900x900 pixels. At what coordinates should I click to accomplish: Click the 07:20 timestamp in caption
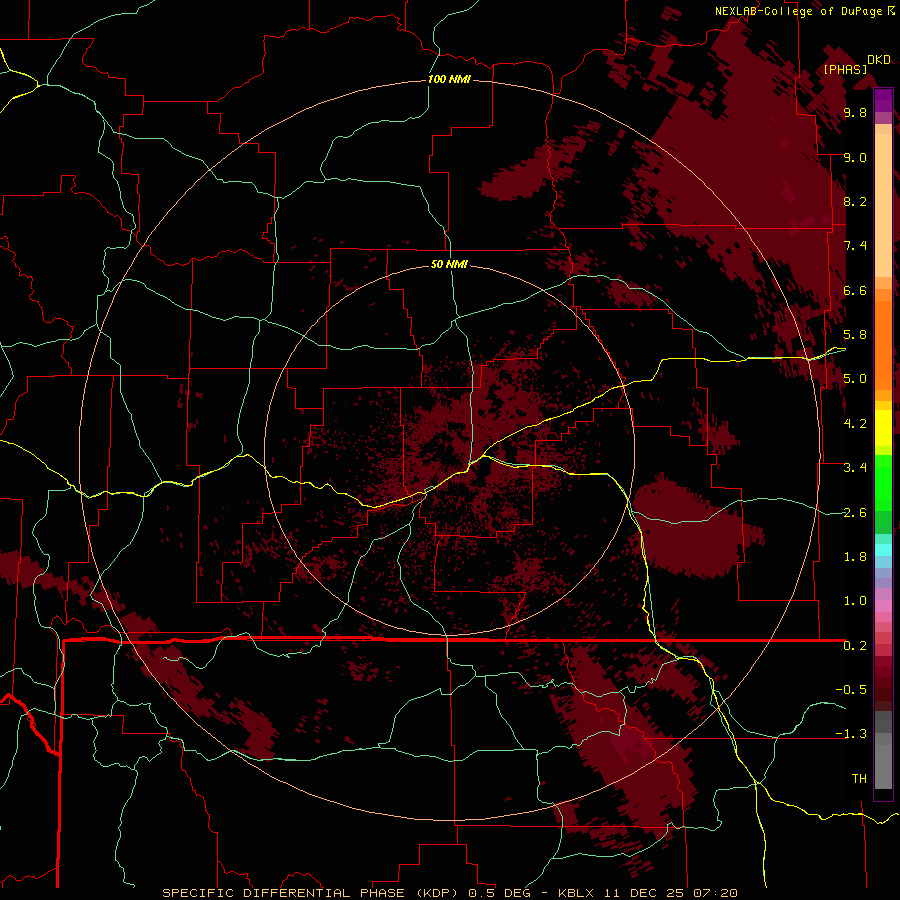point(715,893)
